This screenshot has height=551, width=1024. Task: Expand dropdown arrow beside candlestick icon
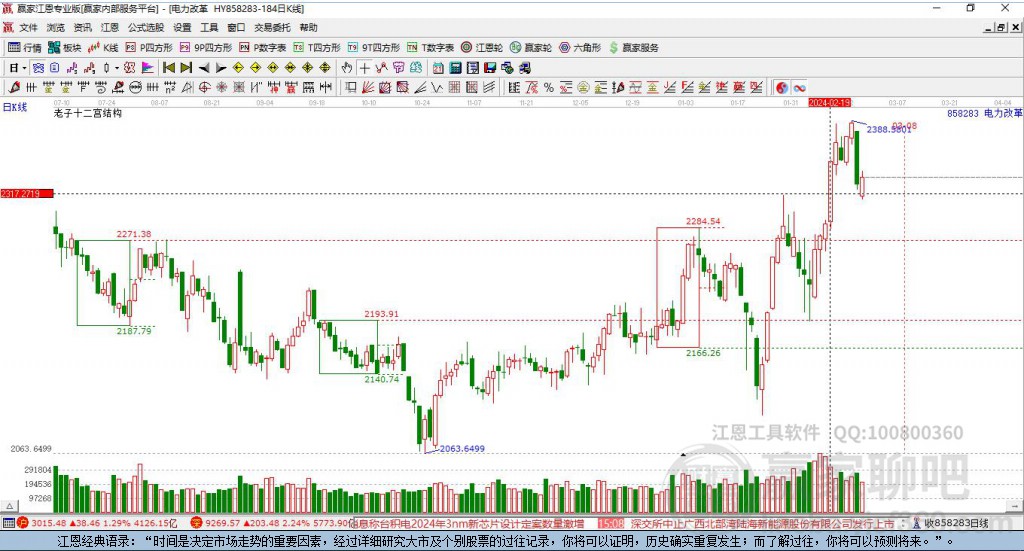tap(117, 68)
